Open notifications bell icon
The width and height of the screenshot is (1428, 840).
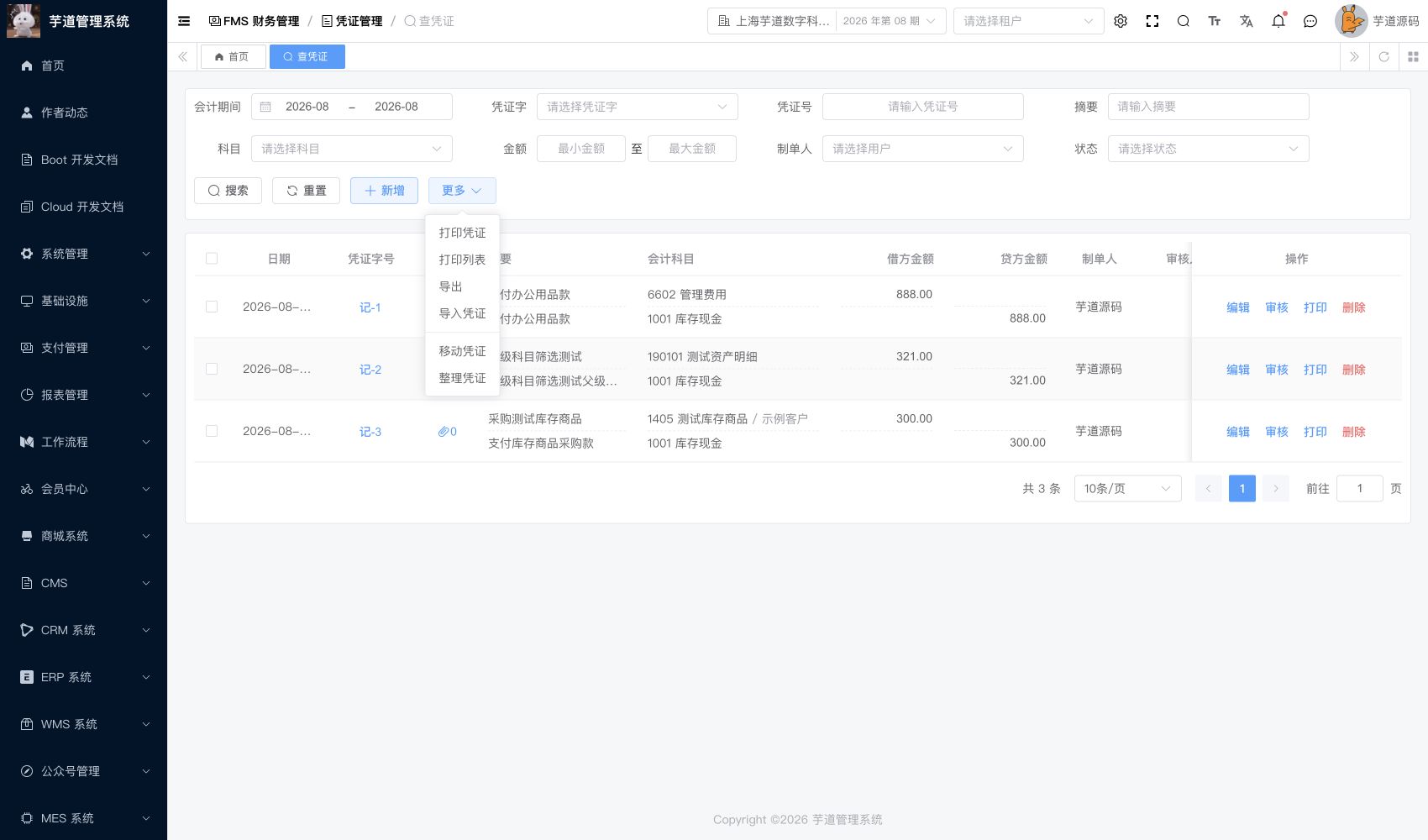[x=1278, y=21]
